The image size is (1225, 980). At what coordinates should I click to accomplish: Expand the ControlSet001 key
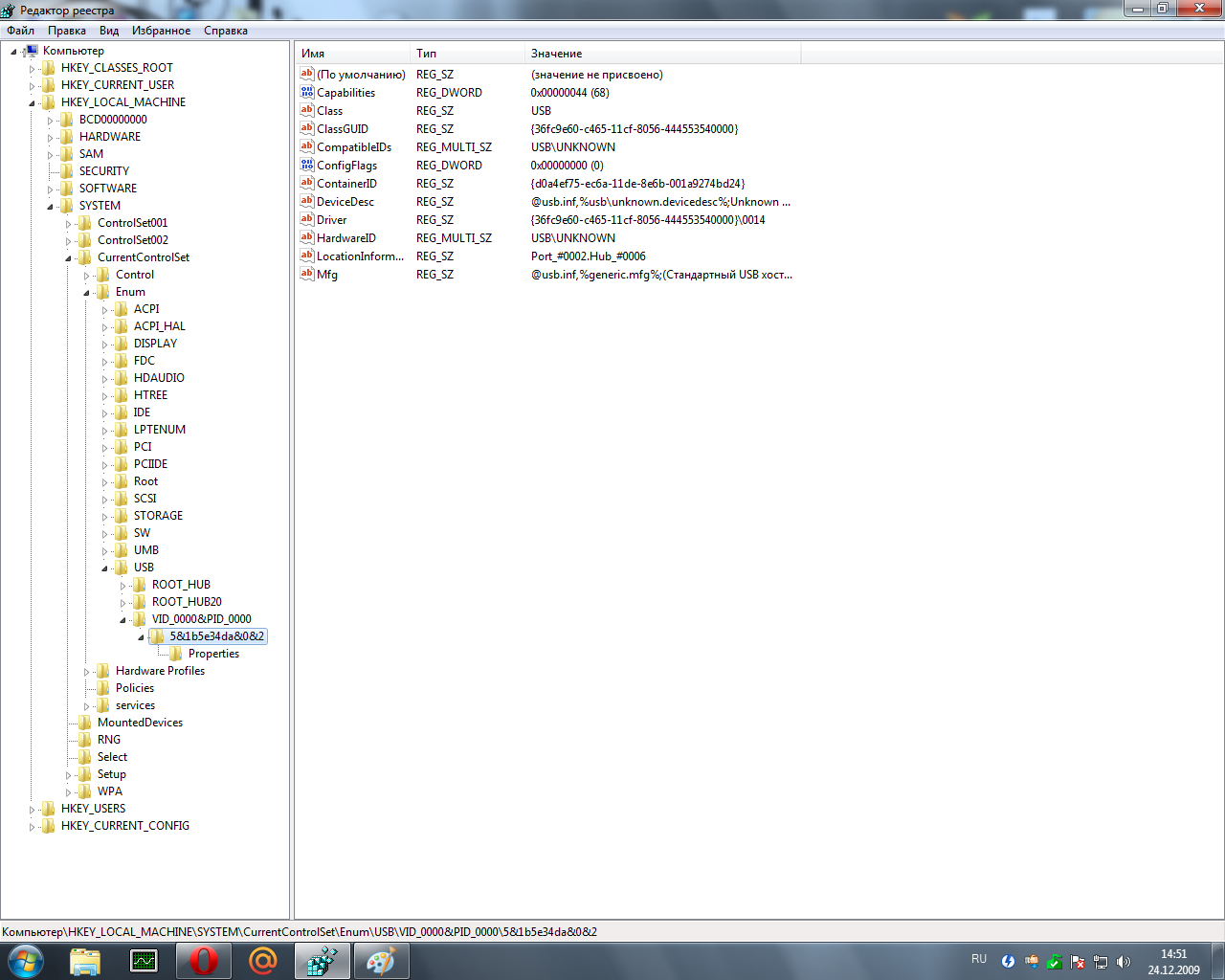[x=68, y=224]
